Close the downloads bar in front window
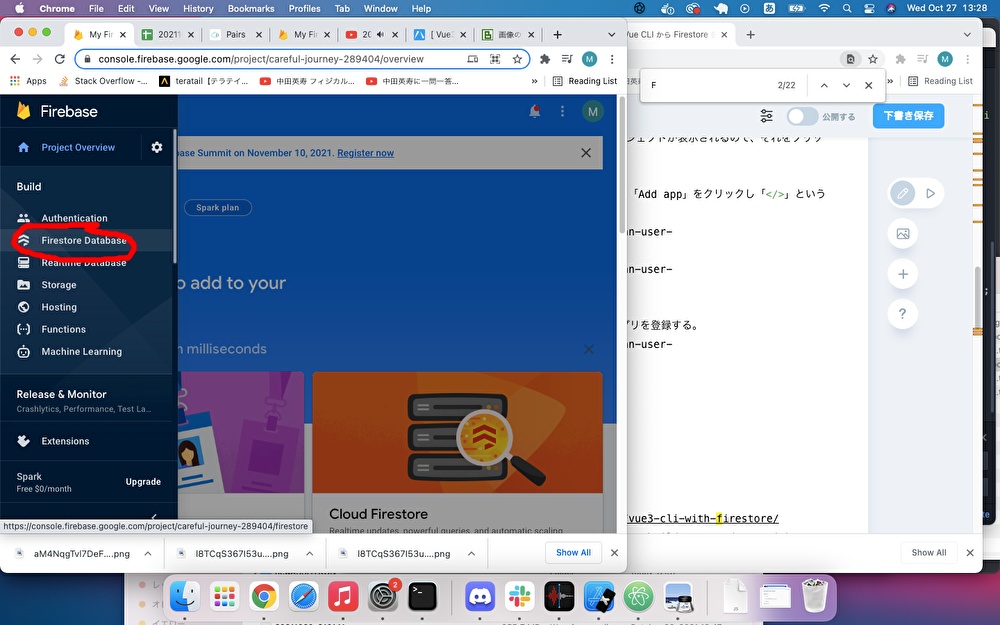 pos(614,553)
